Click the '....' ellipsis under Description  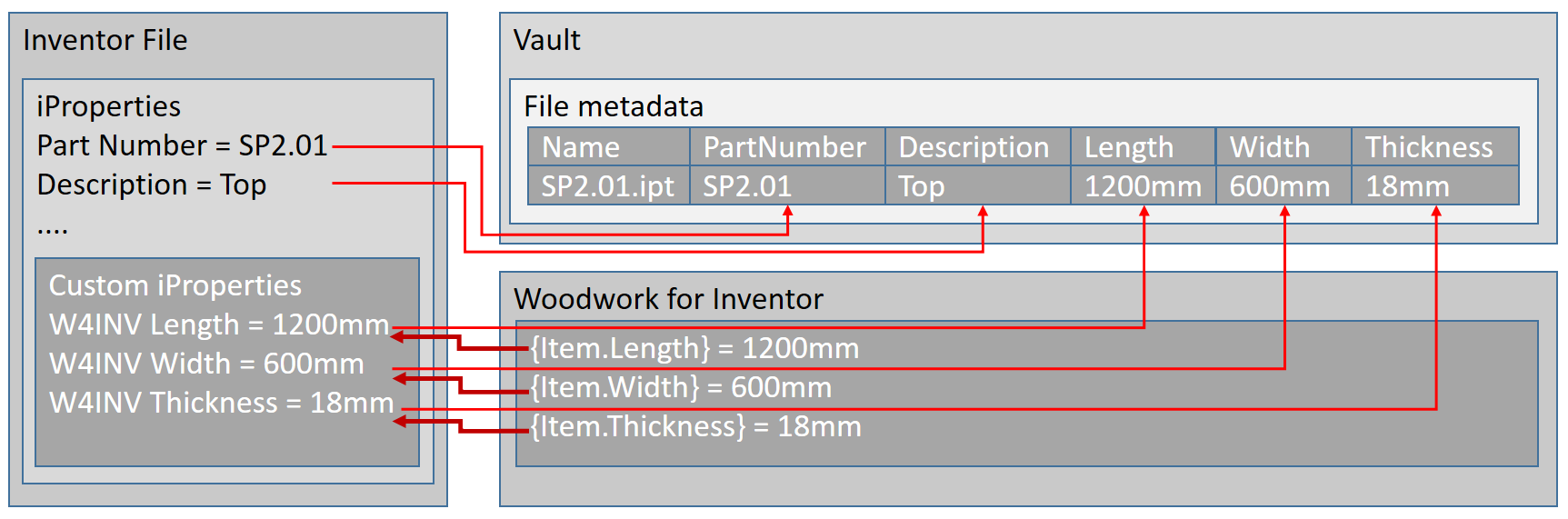tap(53, 231)
